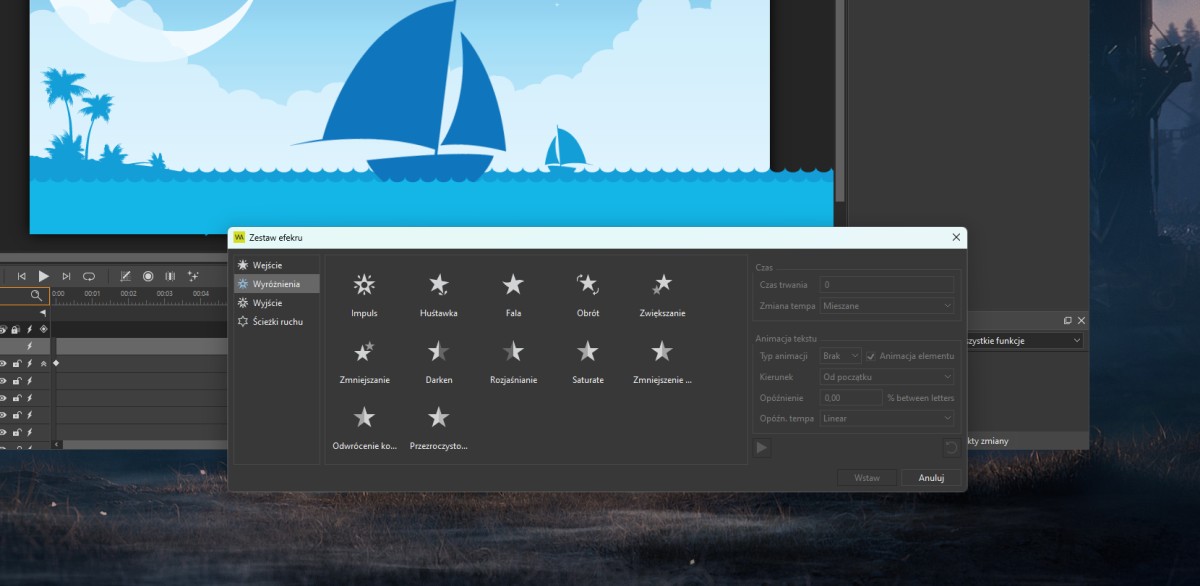Toggle the Animacja elementu checkbox

click(x=871, y=356)
